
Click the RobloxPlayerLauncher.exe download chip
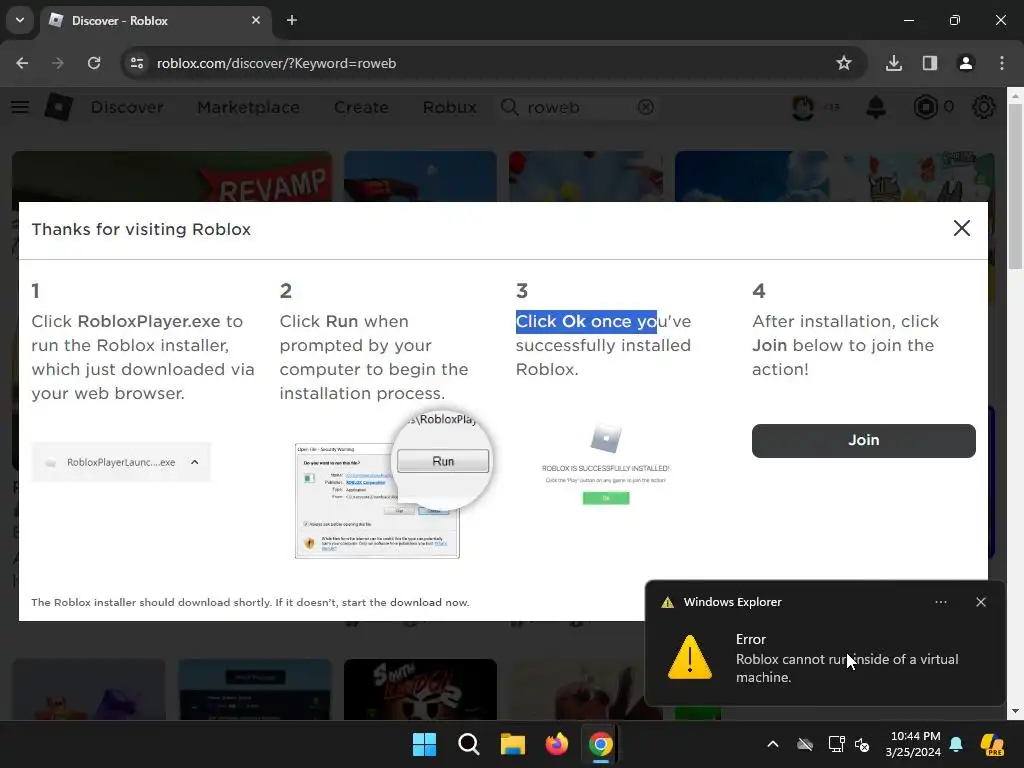point(121,462)
